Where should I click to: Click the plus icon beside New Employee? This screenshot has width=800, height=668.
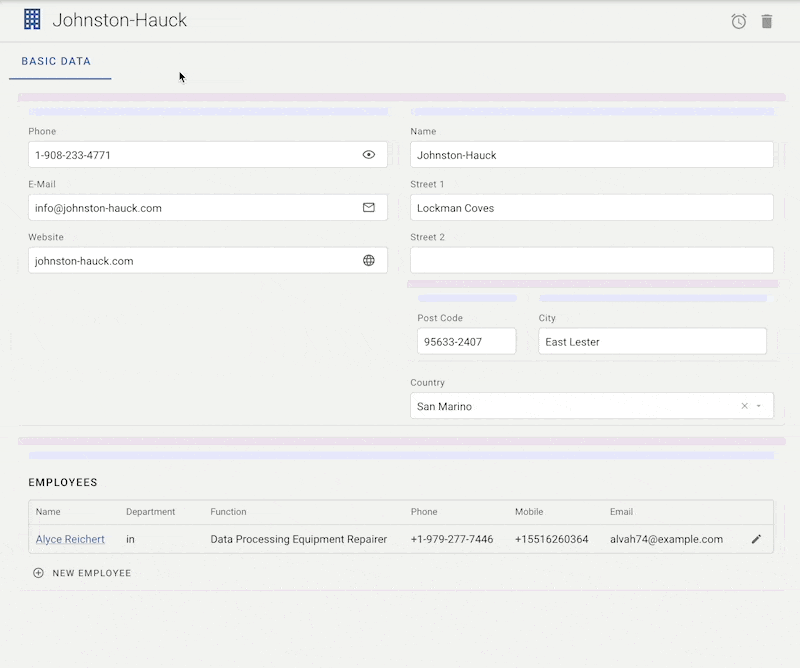click(38, 573)
